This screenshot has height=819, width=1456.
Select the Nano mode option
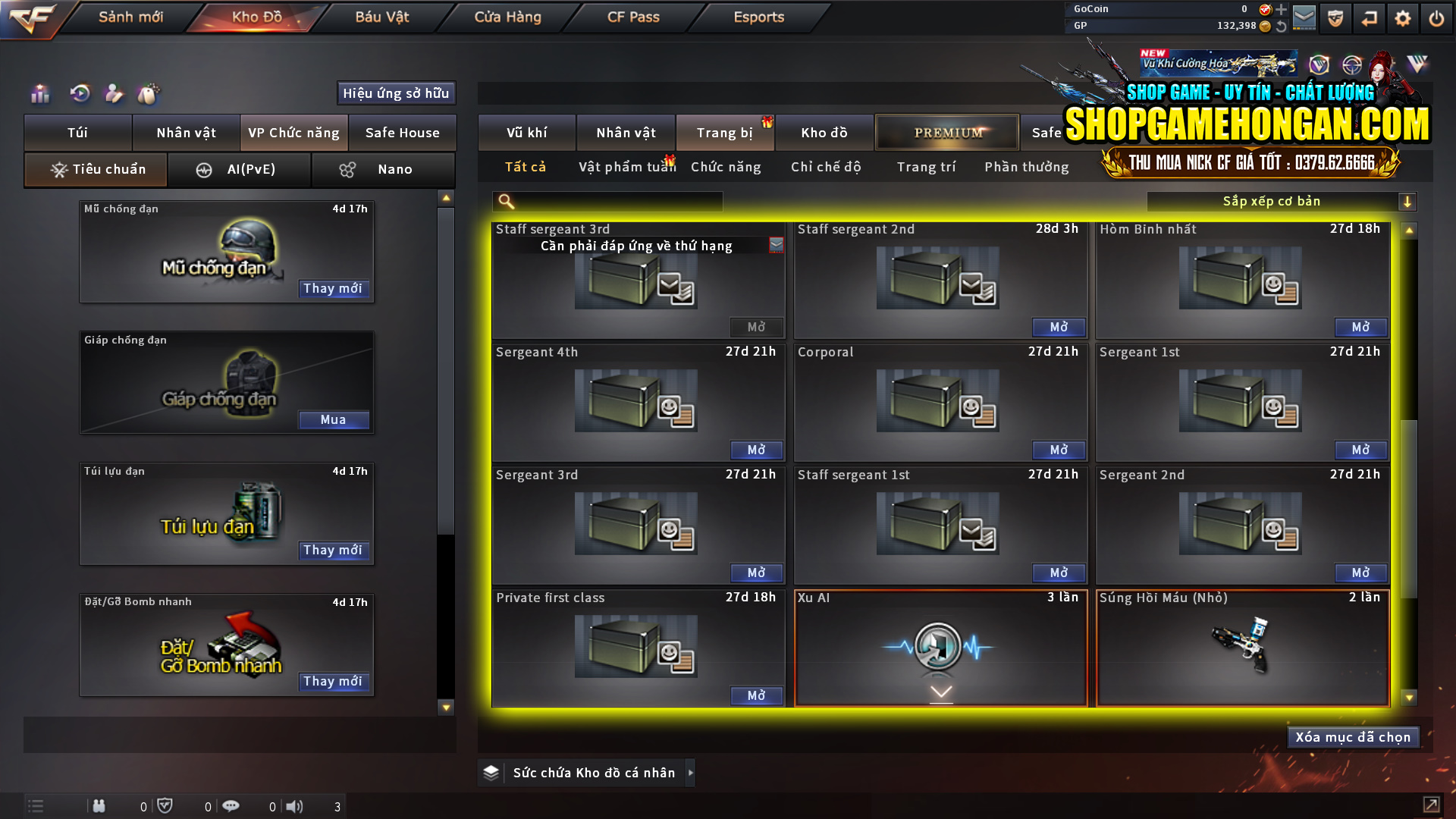[384, 169]
